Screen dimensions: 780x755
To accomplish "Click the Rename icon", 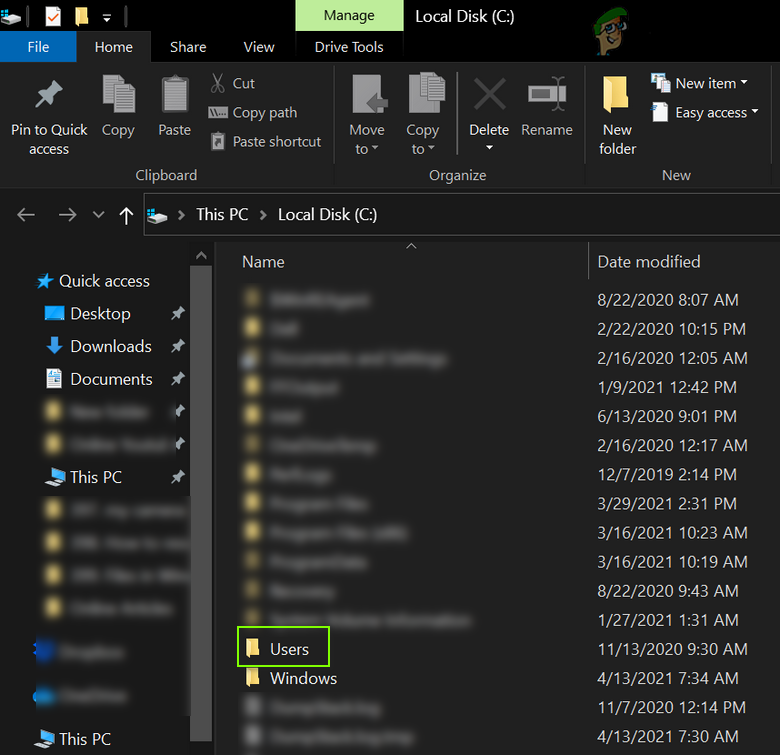I will pos(546,97).
